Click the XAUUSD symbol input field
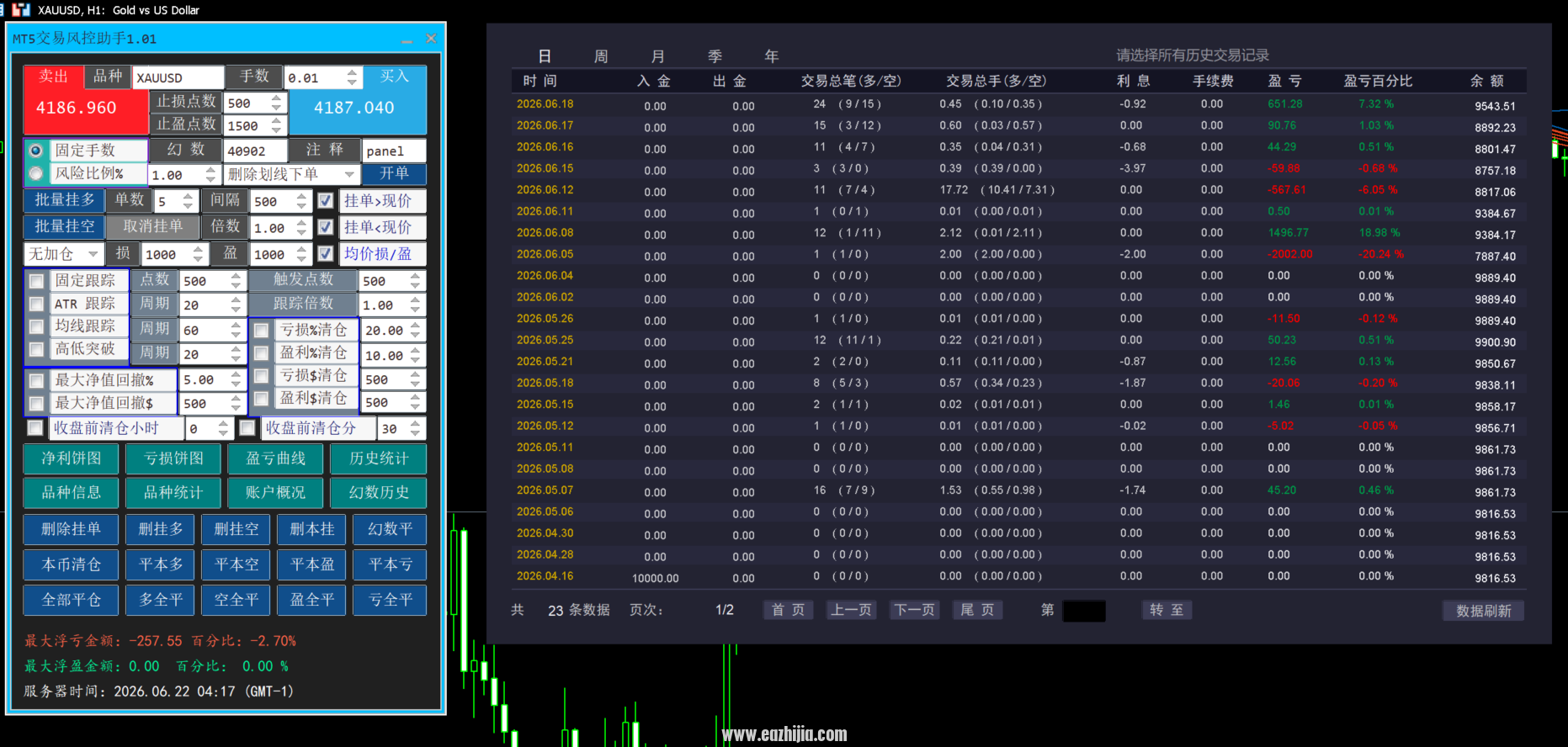 (178, 77)
